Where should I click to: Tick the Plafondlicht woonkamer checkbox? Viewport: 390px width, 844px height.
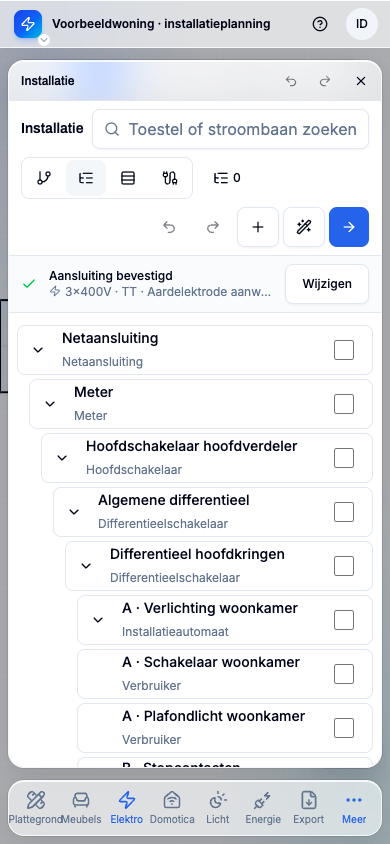(344, 728)
